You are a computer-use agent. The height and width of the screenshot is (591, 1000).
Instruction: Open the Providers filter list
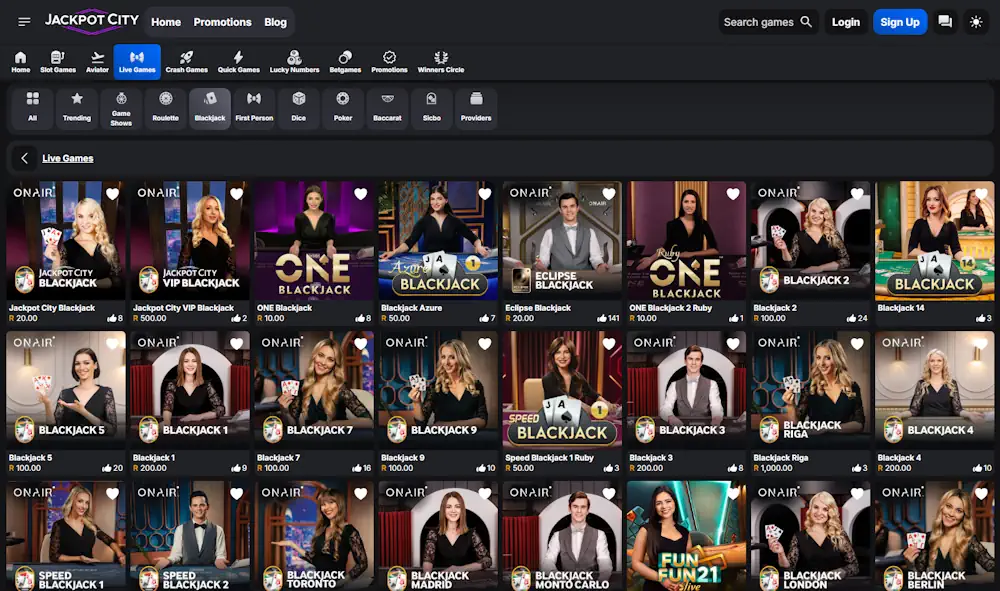[x=476, y=108]
